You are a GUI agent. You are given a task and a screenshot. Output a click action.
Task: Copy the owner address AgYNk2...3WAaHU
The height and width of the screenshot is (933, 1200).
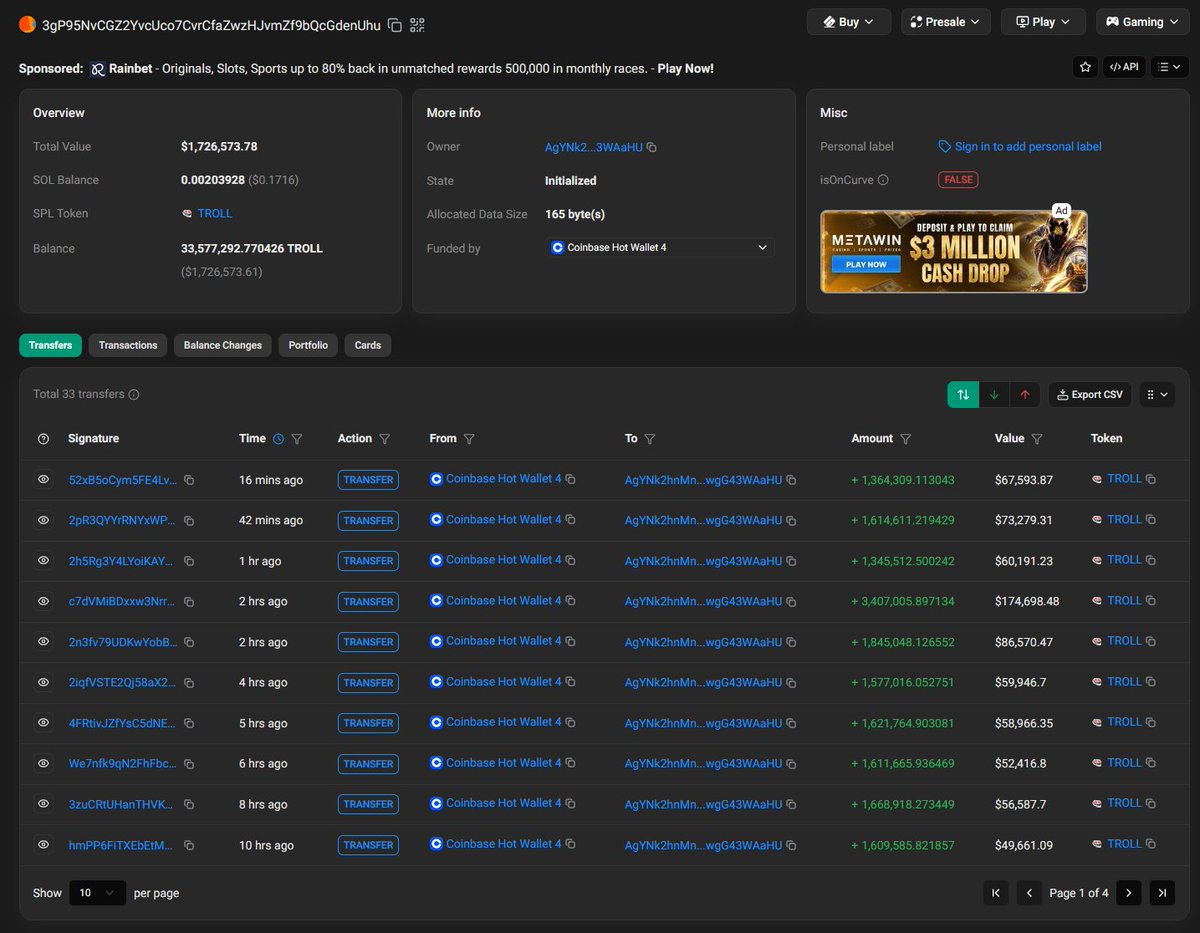(652, 147)
